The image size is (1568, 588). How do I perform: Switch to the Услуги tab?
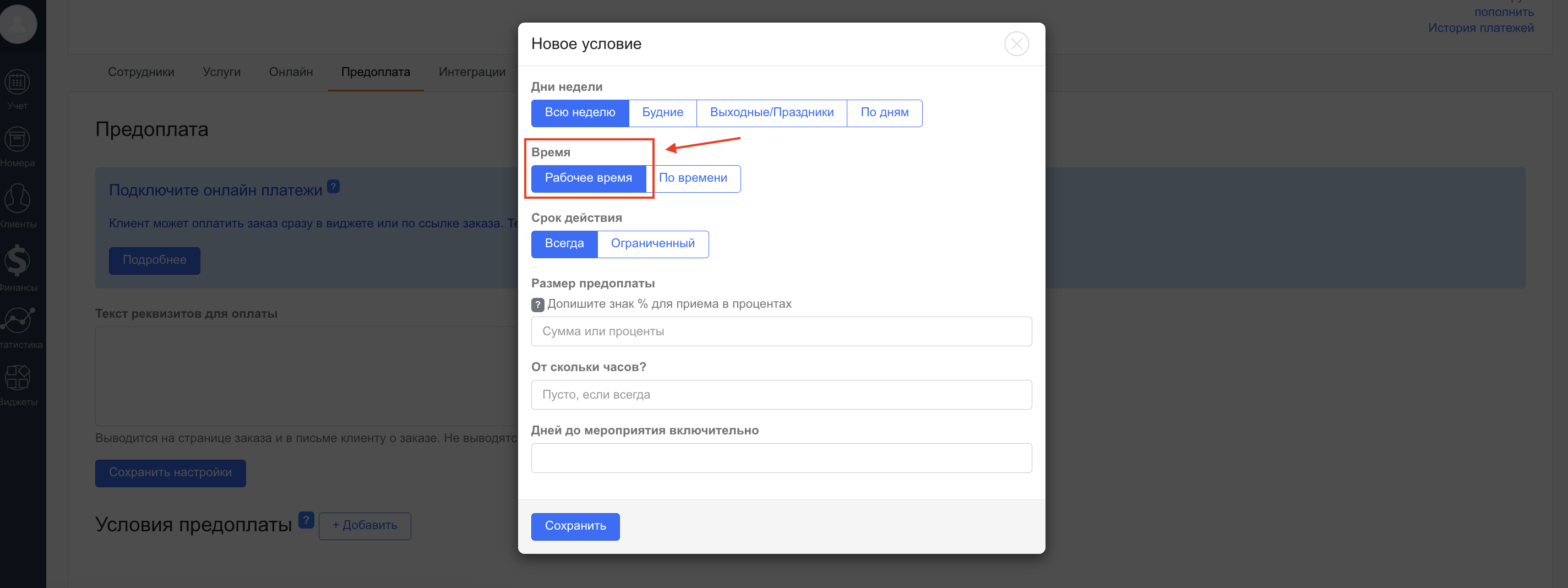(221, 72)
